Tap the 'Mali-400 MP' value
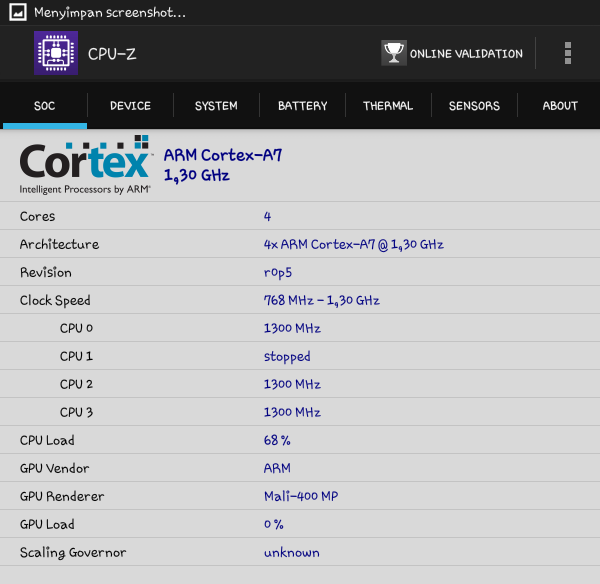The width and height of the screenshot is (600, 584). [x=301, y=496]
